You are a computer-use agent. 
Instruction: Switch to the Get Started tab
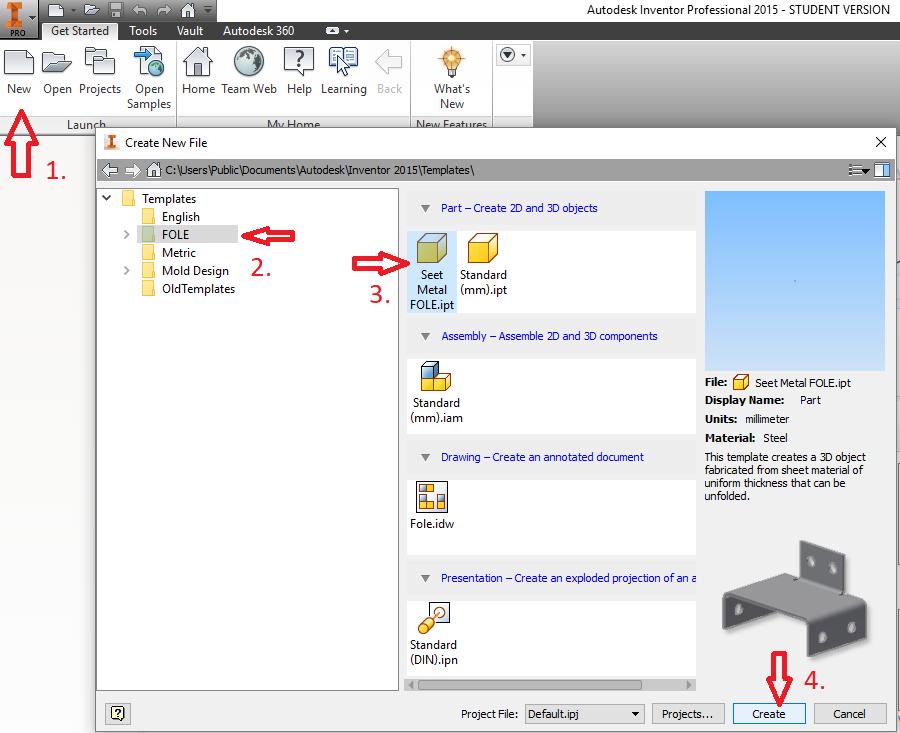[80, 31]
